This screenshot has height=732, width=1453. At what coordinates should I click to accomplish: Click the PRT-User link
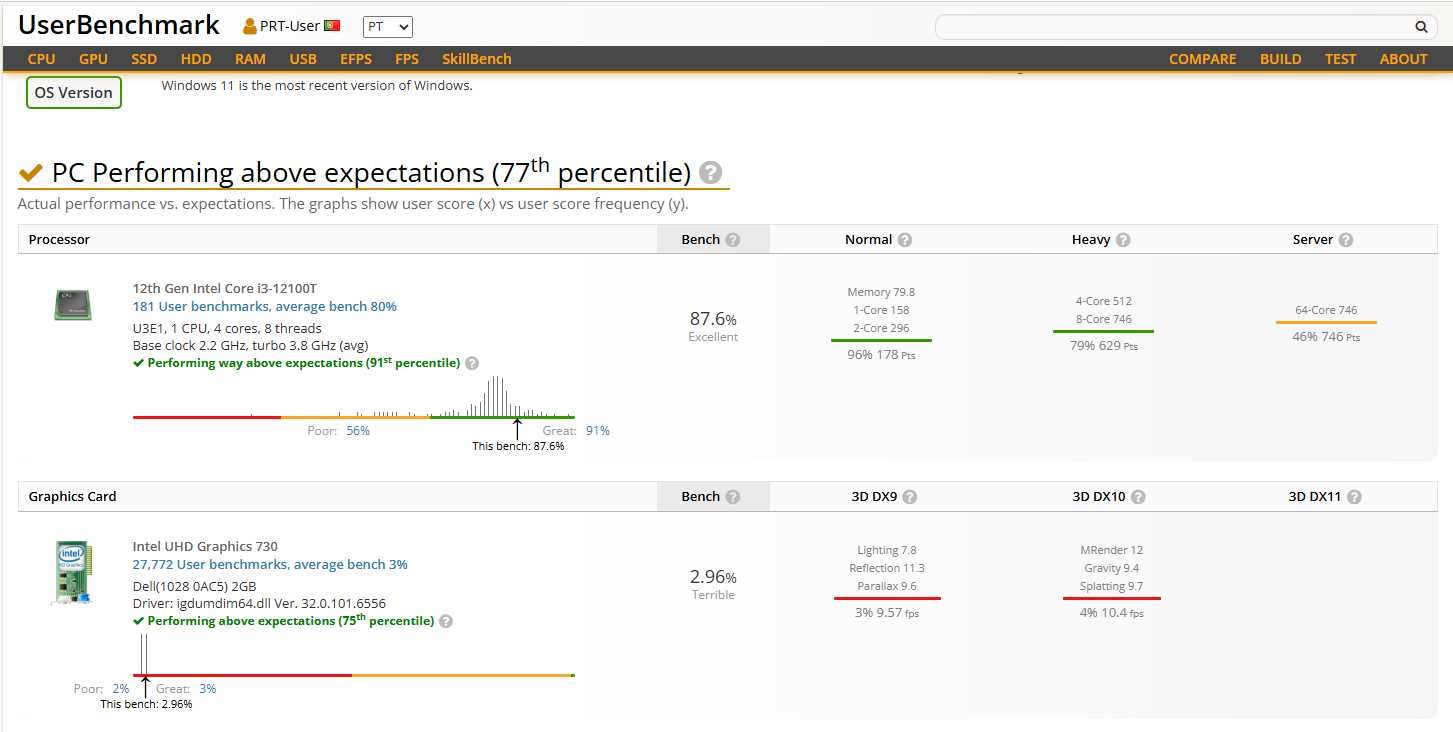290,26
